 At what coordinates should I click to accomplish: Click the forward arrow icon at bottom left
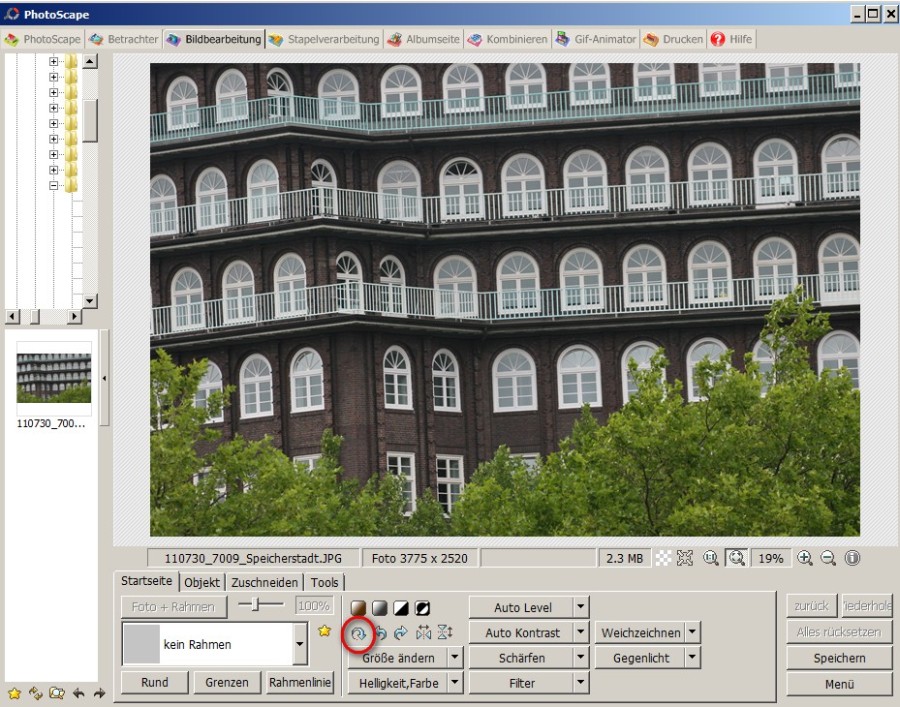point(99,693)
